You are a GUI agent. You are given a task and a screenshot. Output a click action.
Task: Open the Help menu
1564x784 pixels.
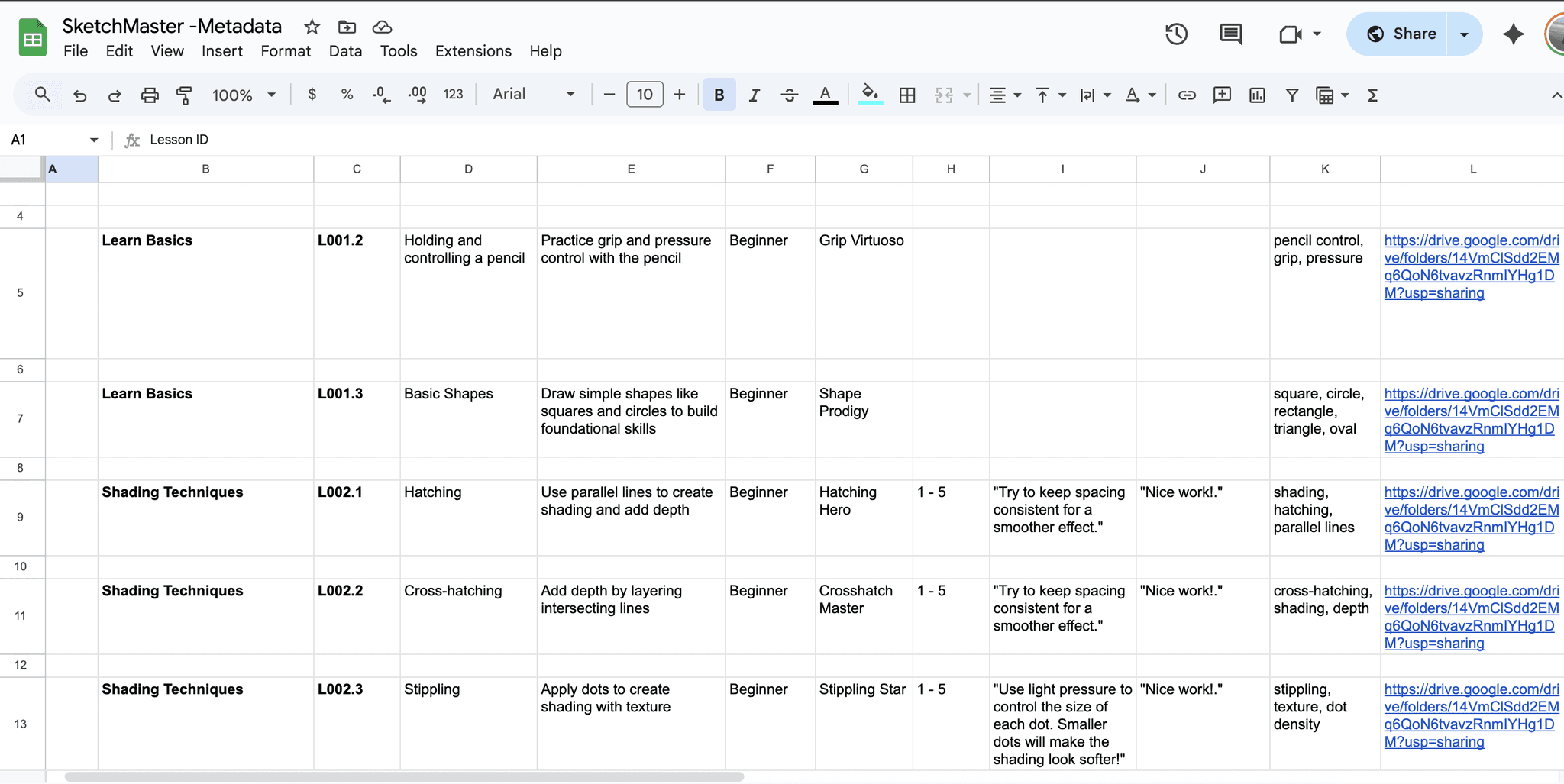(545, 51)
